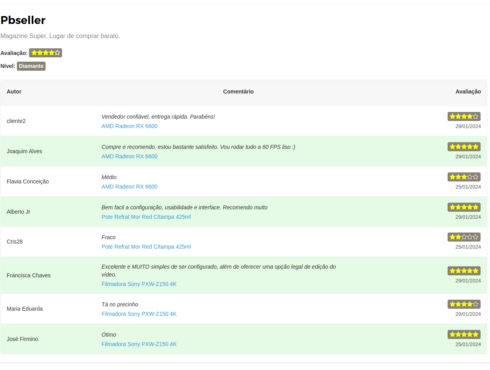Open Pote Refrat Mor Red link in Alberto Jr's review
Viewport: 490px width, 370px height.
[x=146, y=217]
